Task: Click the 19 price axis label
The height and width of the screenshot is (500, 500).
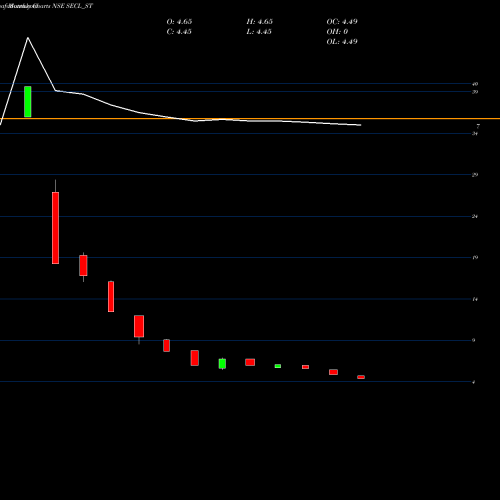Action: pos(475,257)
